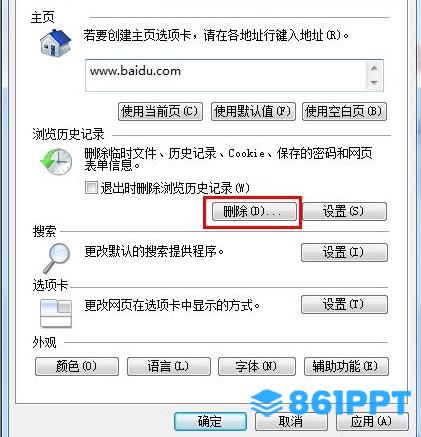Click the tabs layout icon
421x437 pixels.
click(x=56, y=313)
